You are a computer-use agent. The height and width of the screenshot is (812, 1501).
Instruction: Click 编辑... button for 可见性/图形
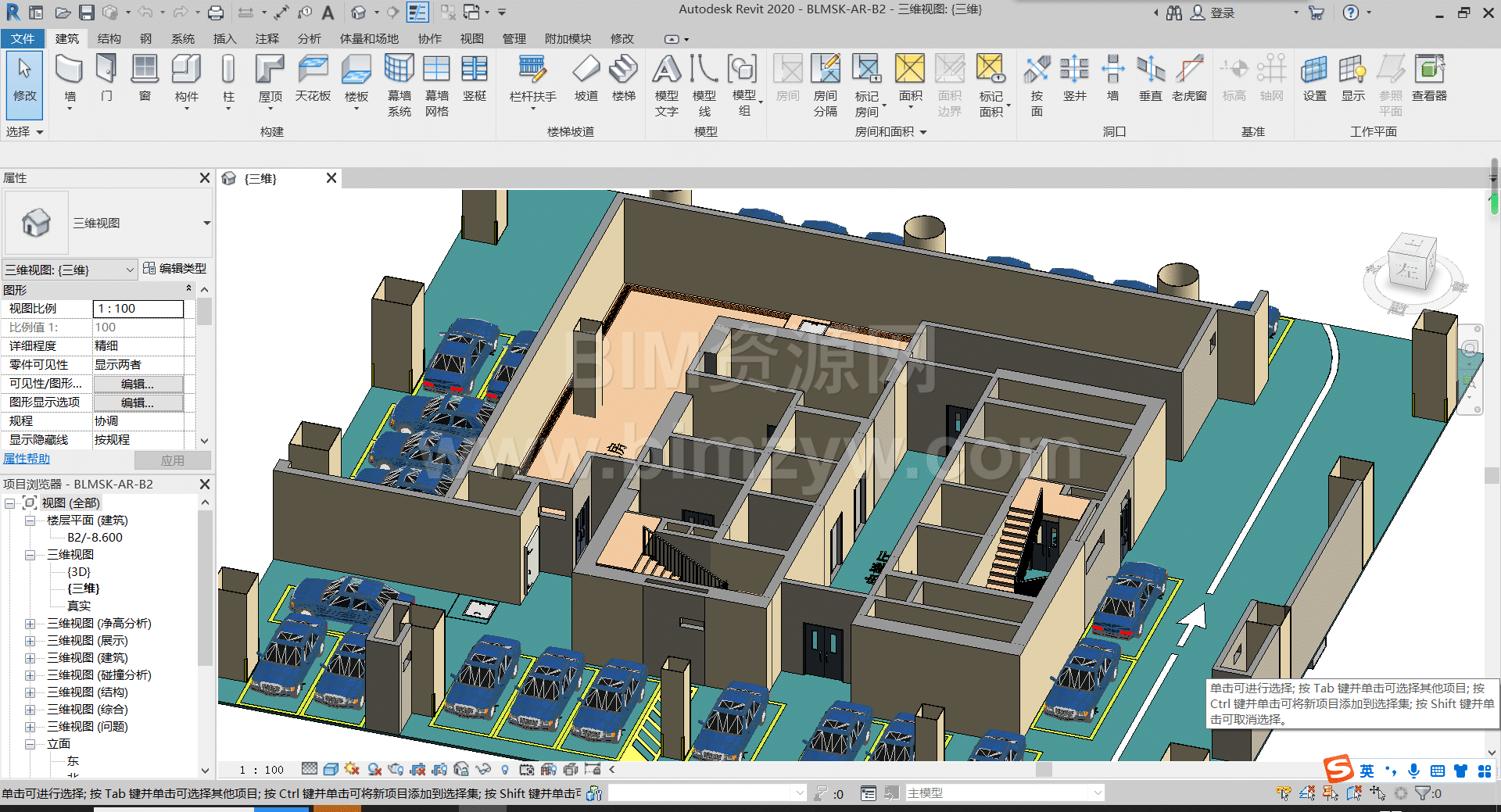pyautogui.click(x=138, y=384)
